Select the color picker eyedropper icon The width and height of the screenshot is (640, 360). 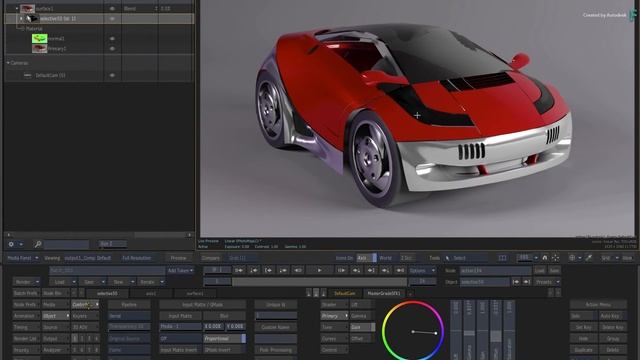pos(589,258)
